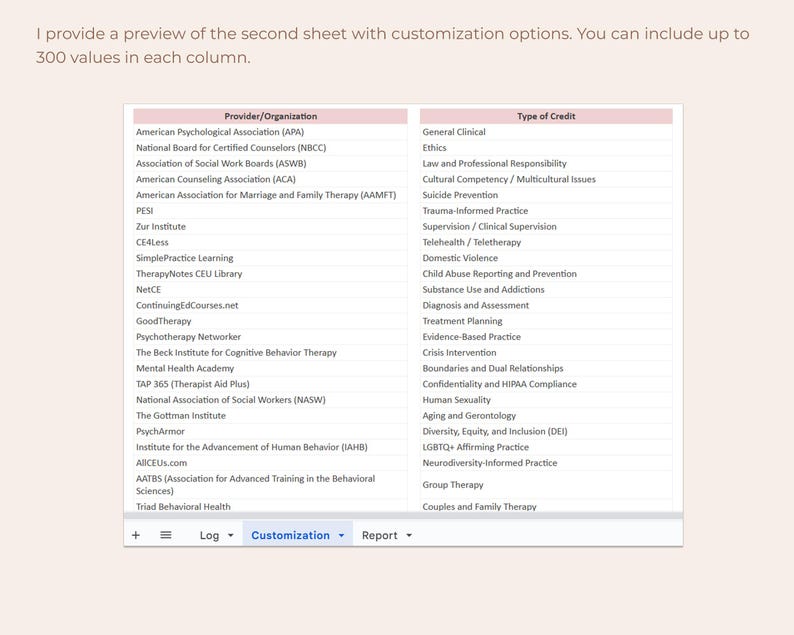Click the Law and Professional Responsibility cell

(x=546, y=164)
